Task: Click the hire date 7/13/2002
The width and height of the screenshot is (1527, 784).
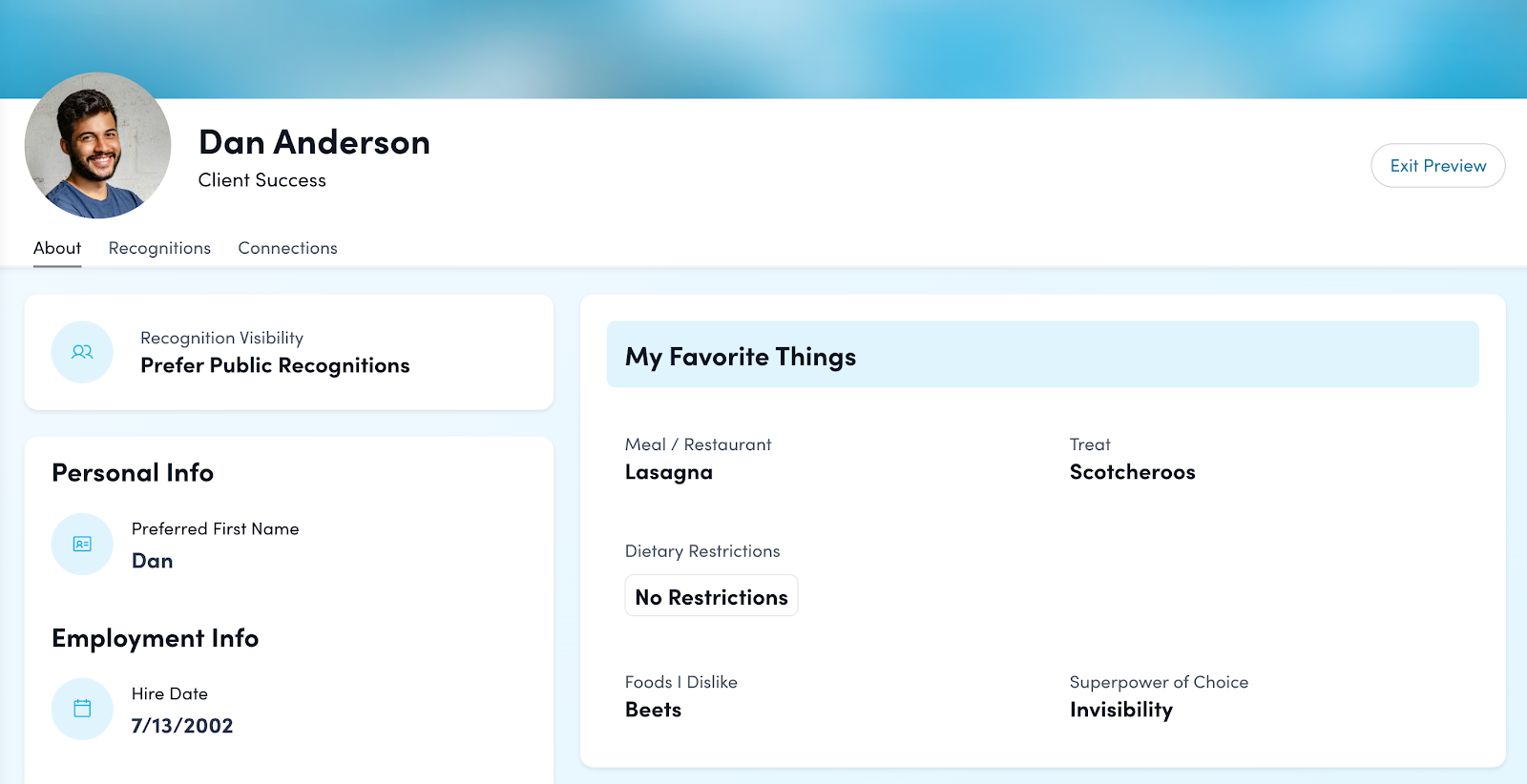Action: click(182, 726)
